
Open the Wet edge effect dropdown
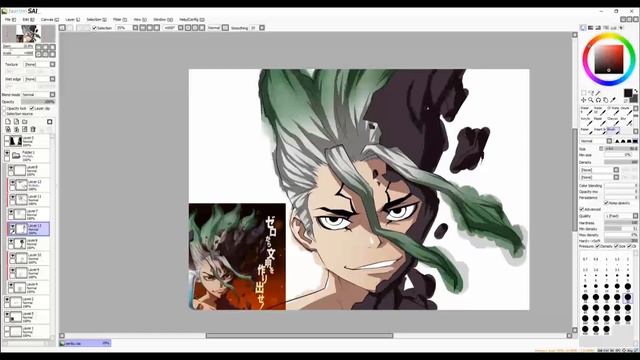[x=52, y=79]
